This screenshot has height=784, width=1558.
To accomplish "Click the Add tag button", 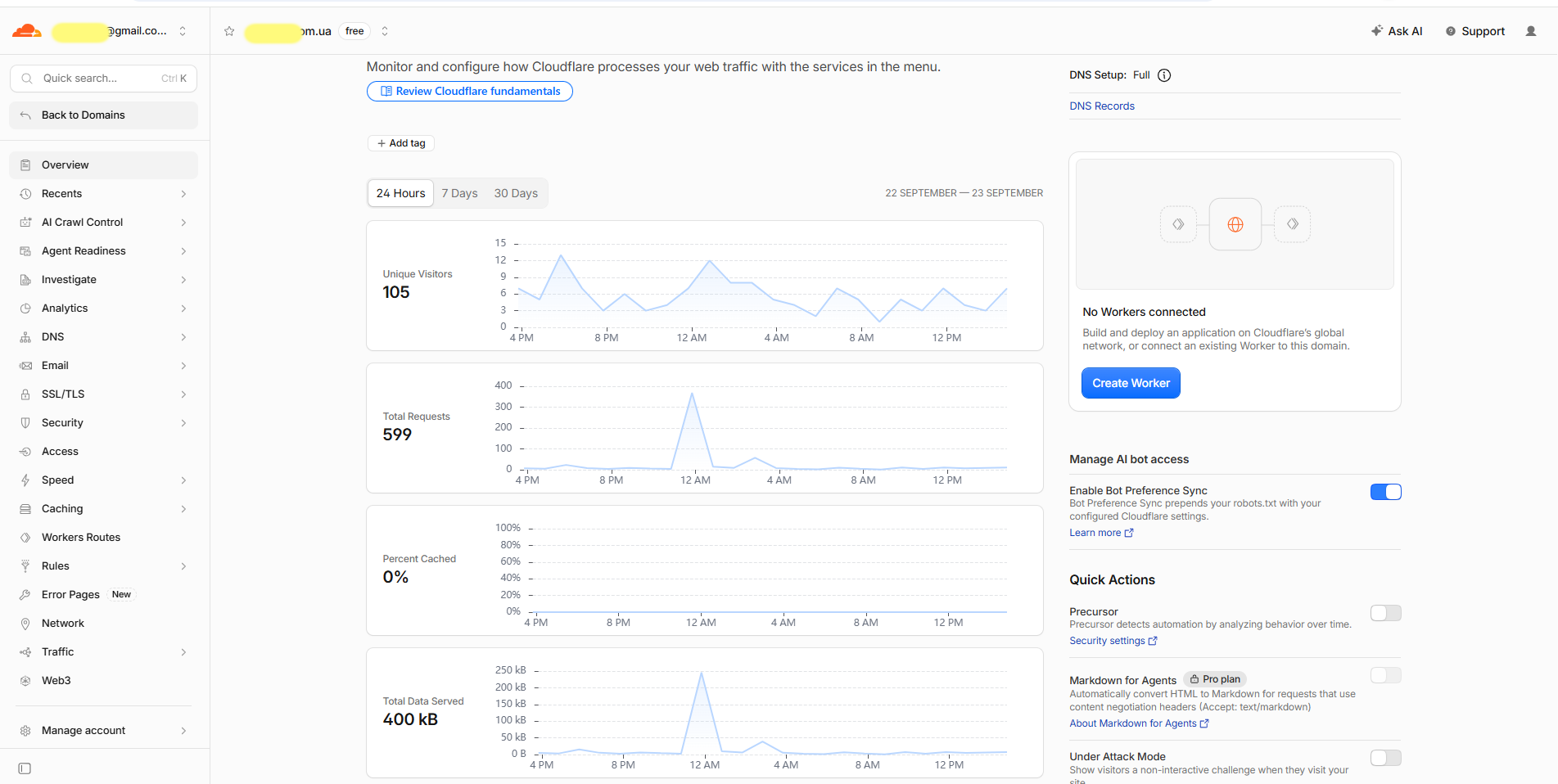I will point(401,143).
